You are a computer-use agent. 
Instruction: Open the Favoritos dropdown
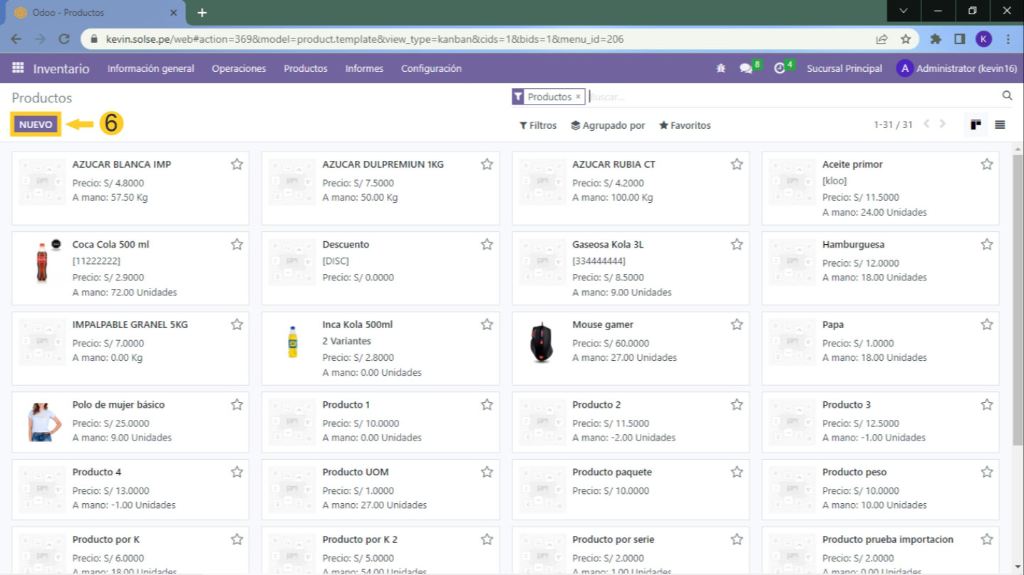tap(685, 126)
